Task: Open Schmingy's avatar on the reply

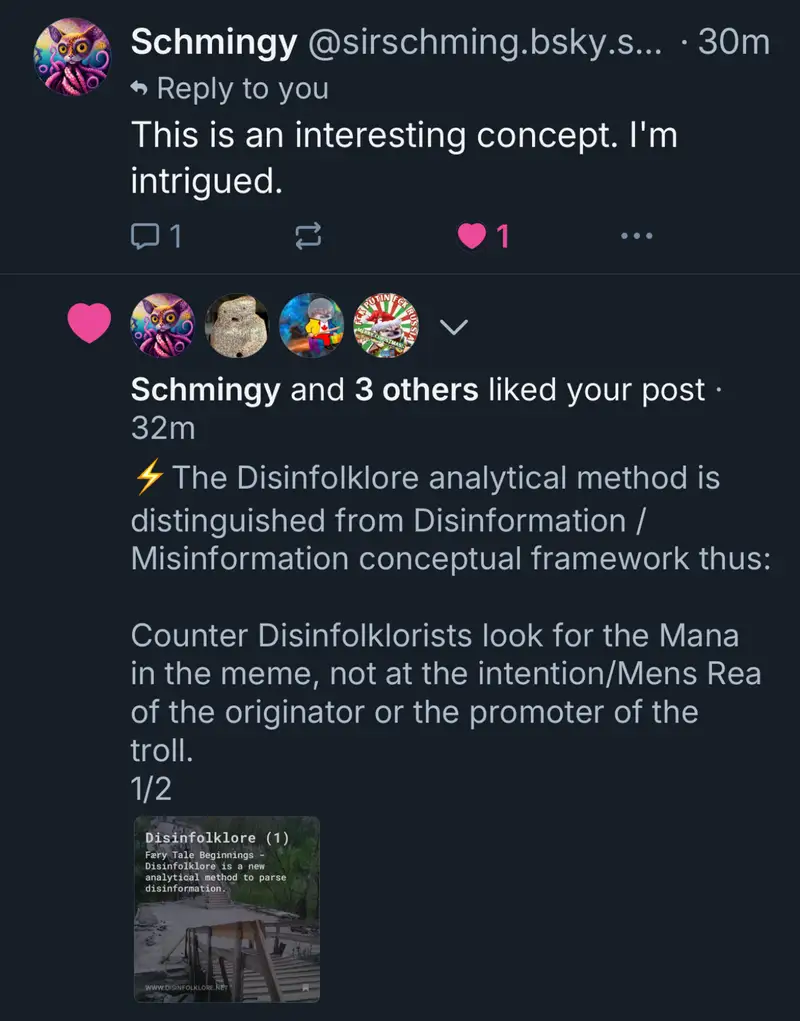Action: click(x=73, y=59)
